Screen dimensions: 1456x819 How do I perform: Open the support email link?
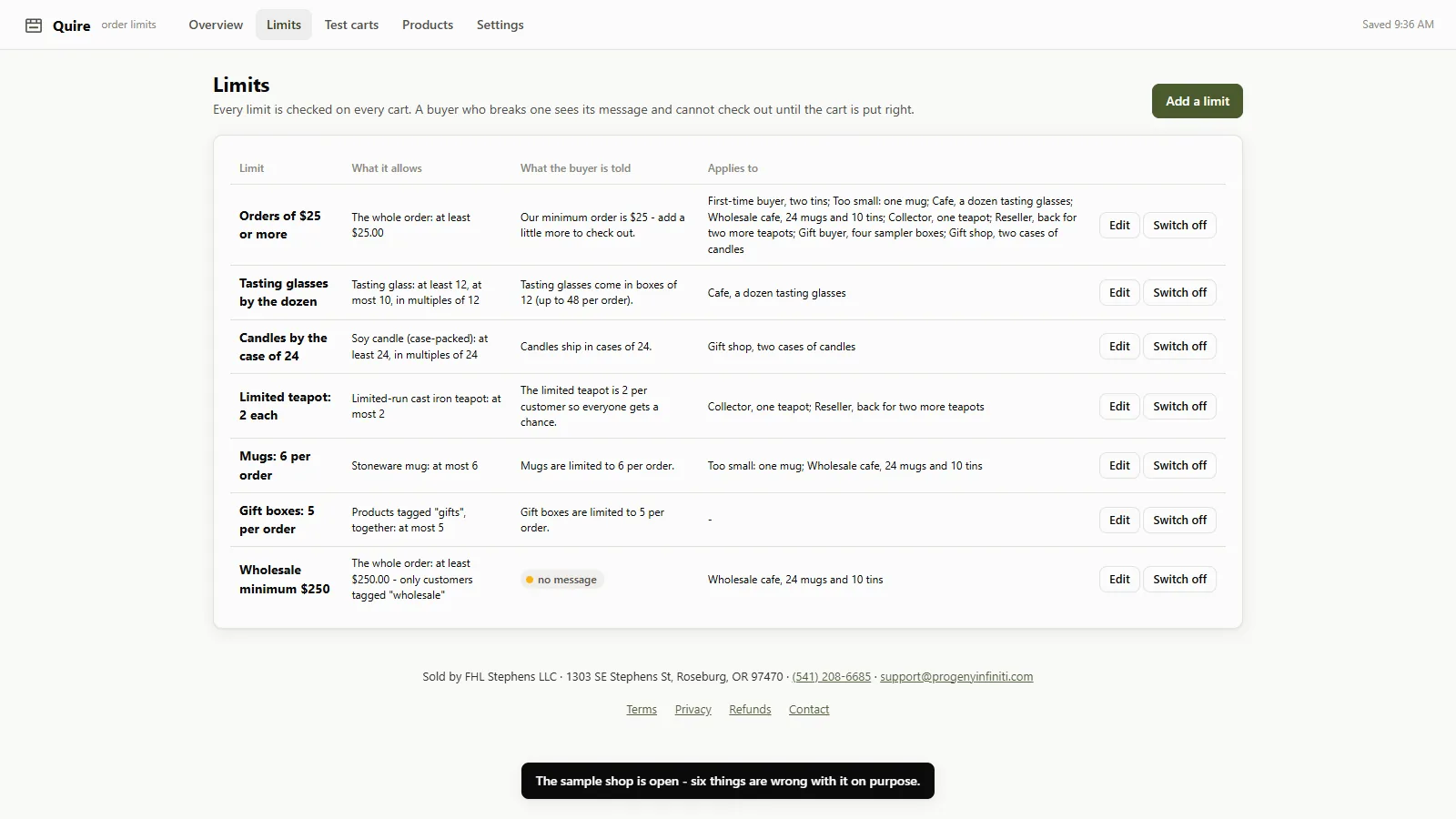tap(956, 676)
